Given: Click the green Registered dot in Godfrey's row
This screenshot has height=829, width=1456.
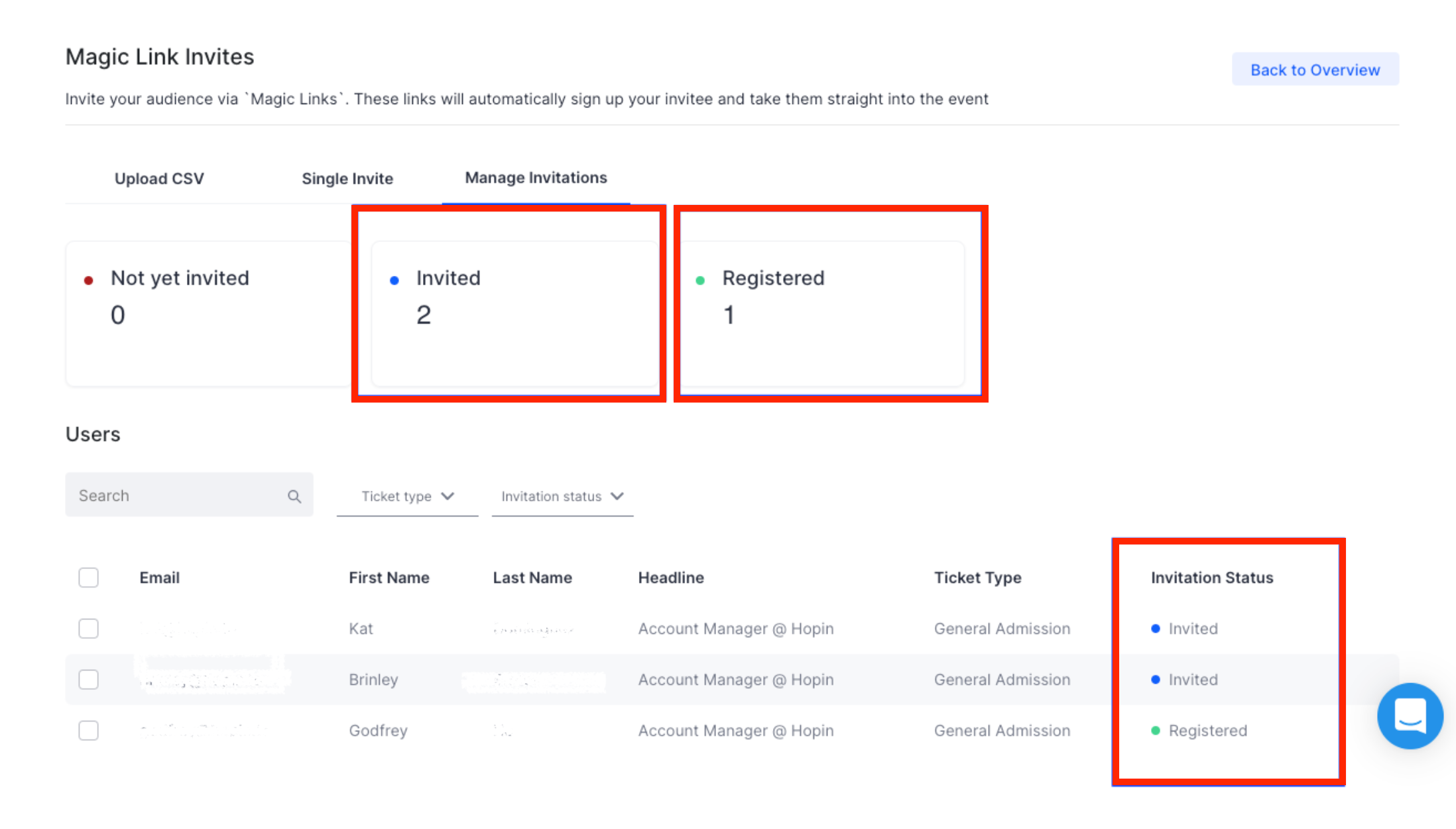Looking at the screenshot, I should (1155, 731).
